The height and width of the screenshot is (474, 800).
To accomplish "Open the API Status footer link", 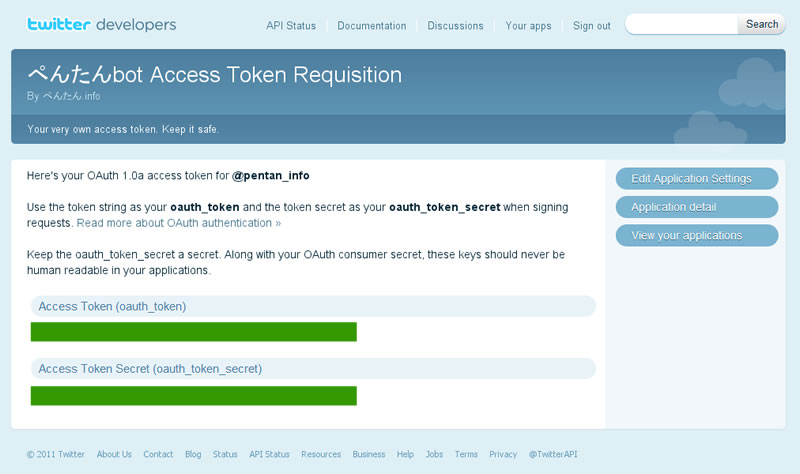I will [x=269, y=454].
